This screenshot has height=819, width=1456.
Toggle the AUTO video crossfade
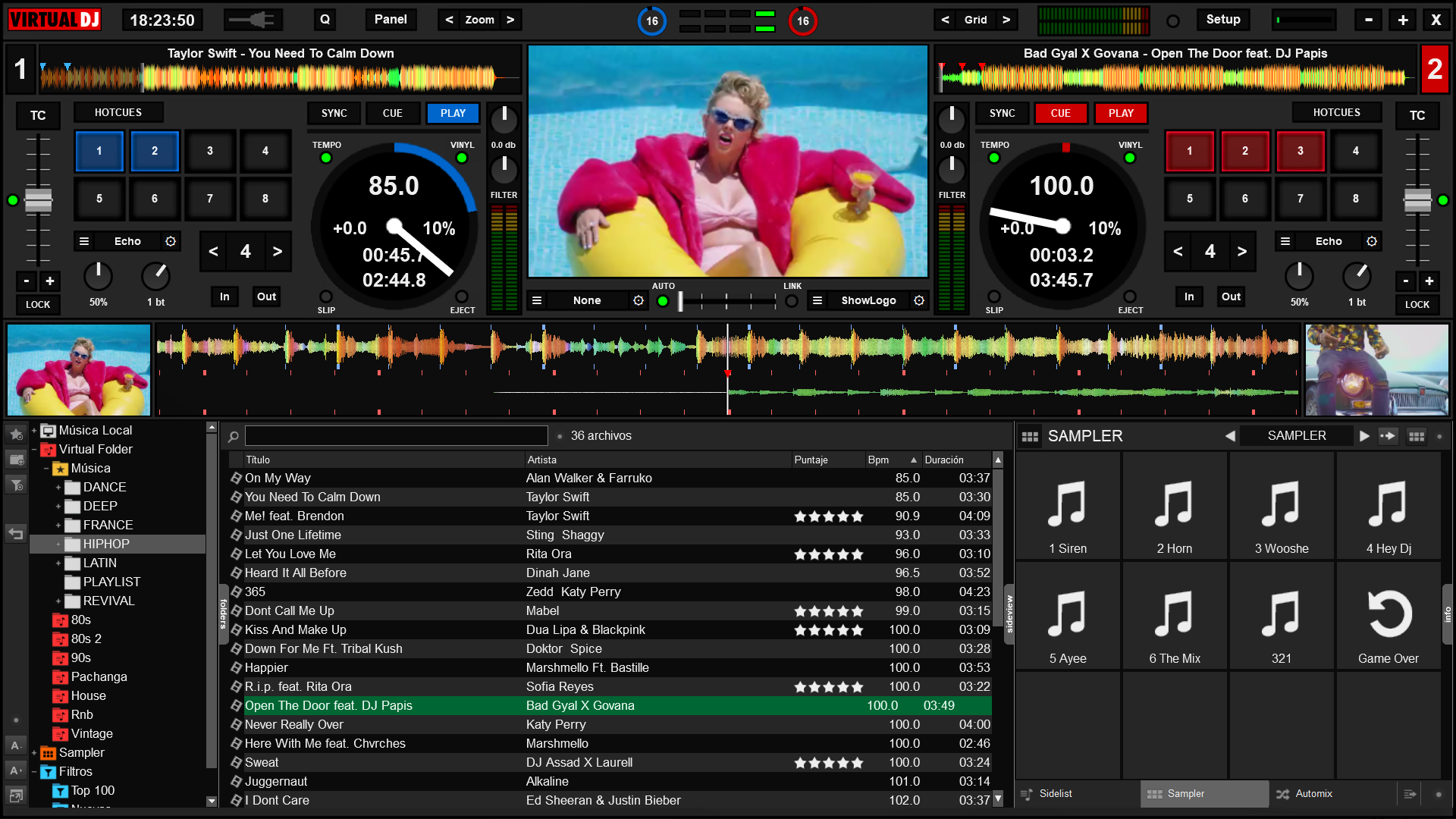click(x=663, y=301)
